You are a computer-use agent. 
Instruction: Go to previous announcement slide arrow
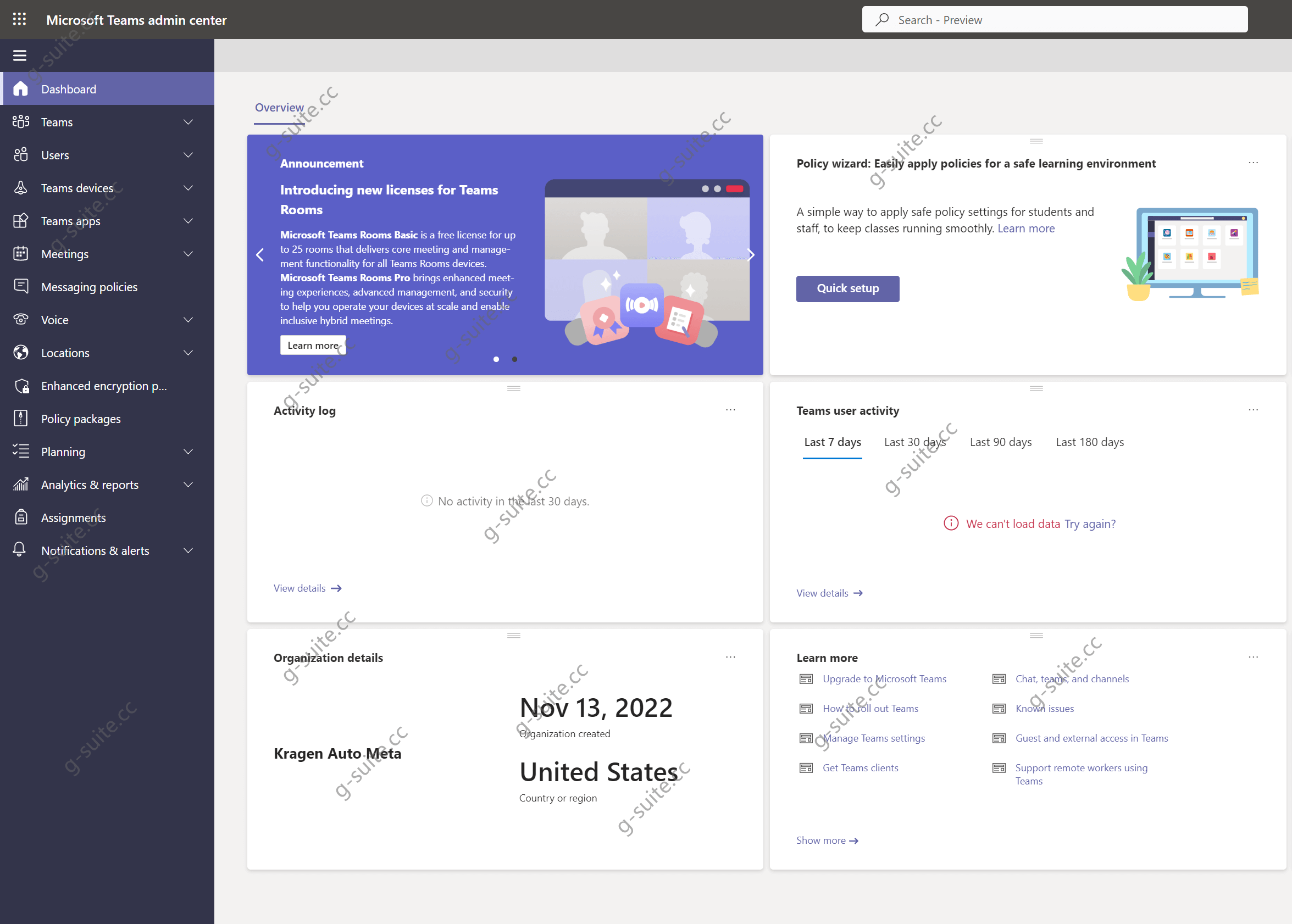tap(260, 255)
